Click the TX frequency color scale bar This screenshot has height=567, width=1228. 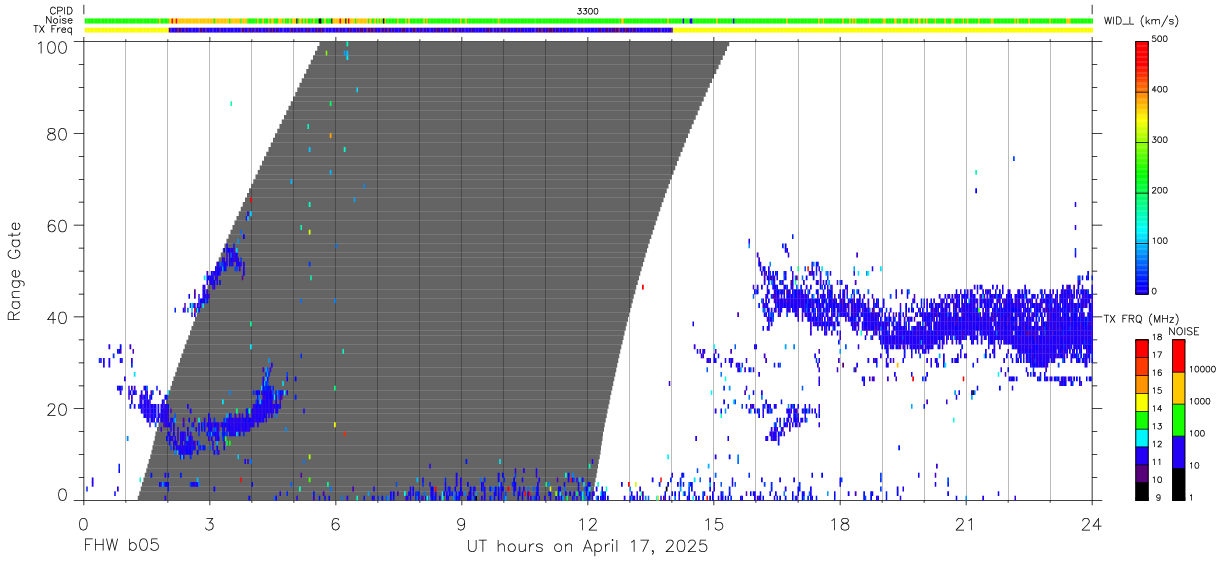[x=1142, y=418]
